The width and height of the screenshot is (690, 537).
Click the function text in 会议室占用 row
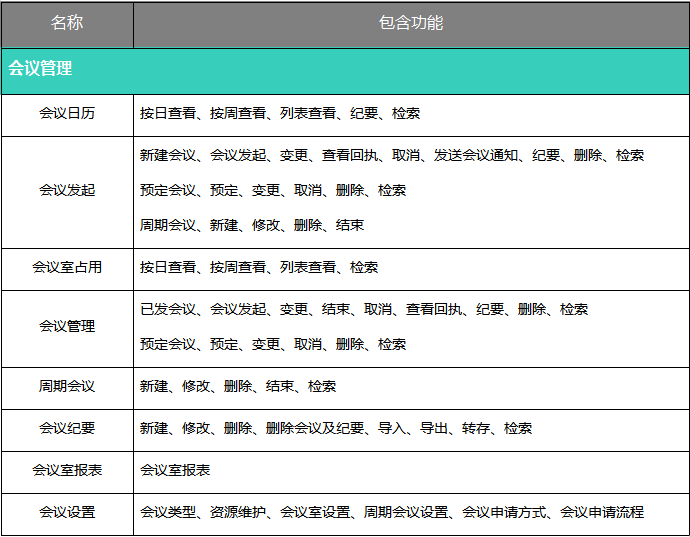pyautogui.click(x=259, y=268)
